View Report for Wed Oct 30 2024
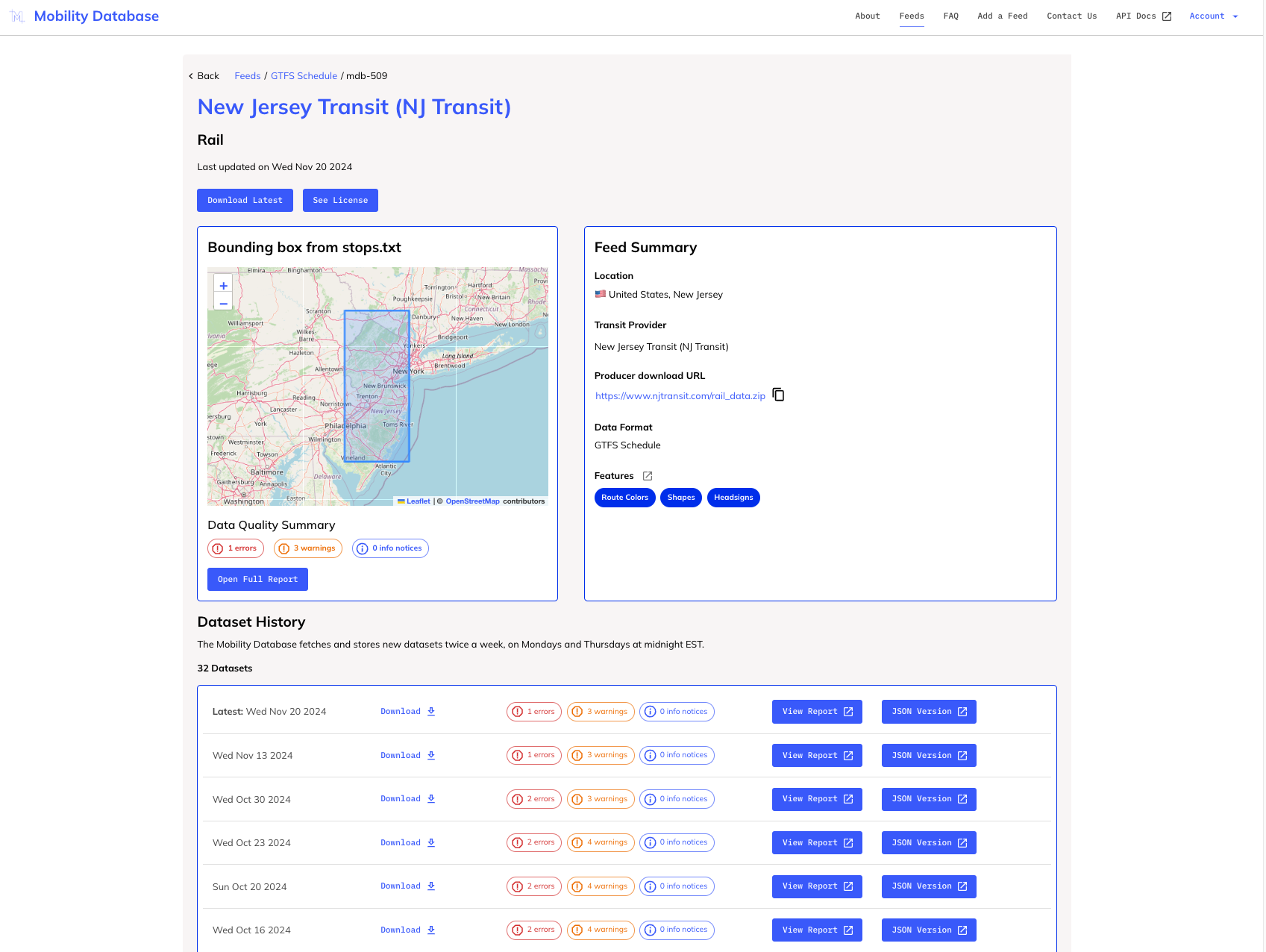Image resolution: width=1266 pixels, height=952 pixels. pyautogui.click(x=817, y=799)
